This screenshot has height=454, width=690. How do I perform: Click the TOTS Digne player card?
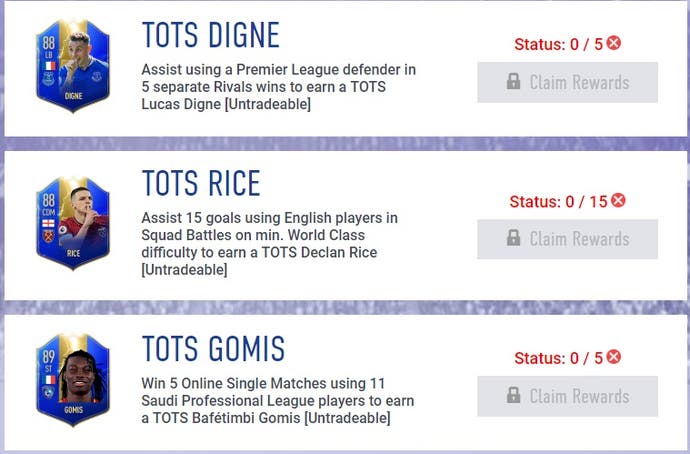[x=73, y=66]
